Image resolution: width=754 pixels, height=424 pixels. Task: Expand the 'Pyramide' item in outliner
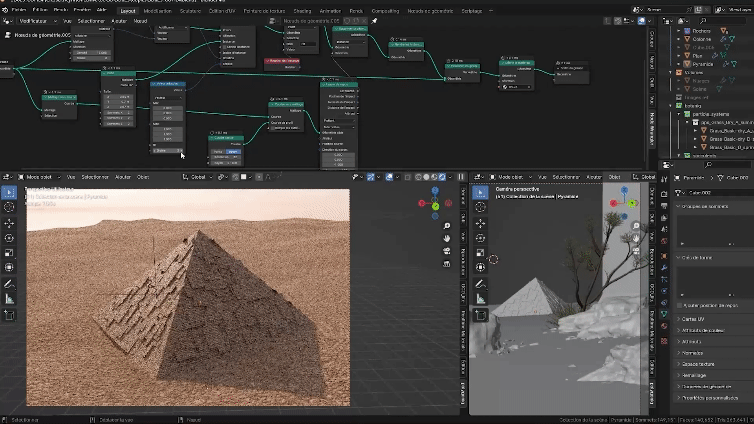(676, 62)
